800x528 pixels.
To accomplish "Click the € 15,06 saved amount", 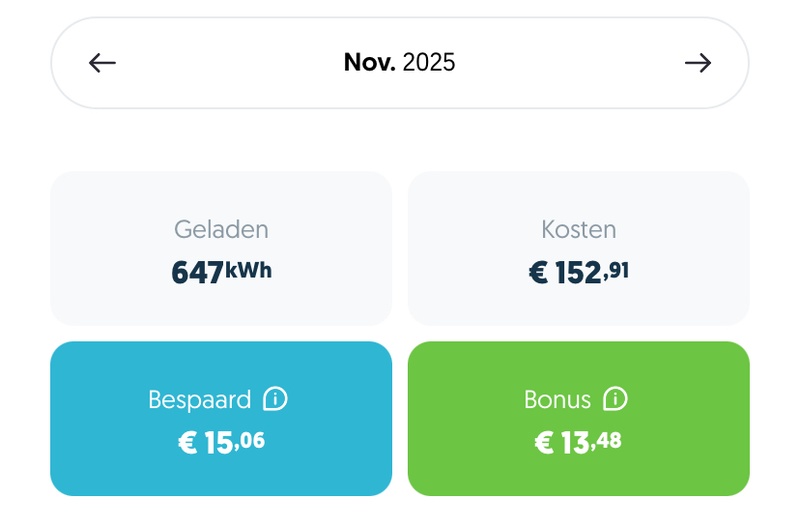I will [221, 442].
